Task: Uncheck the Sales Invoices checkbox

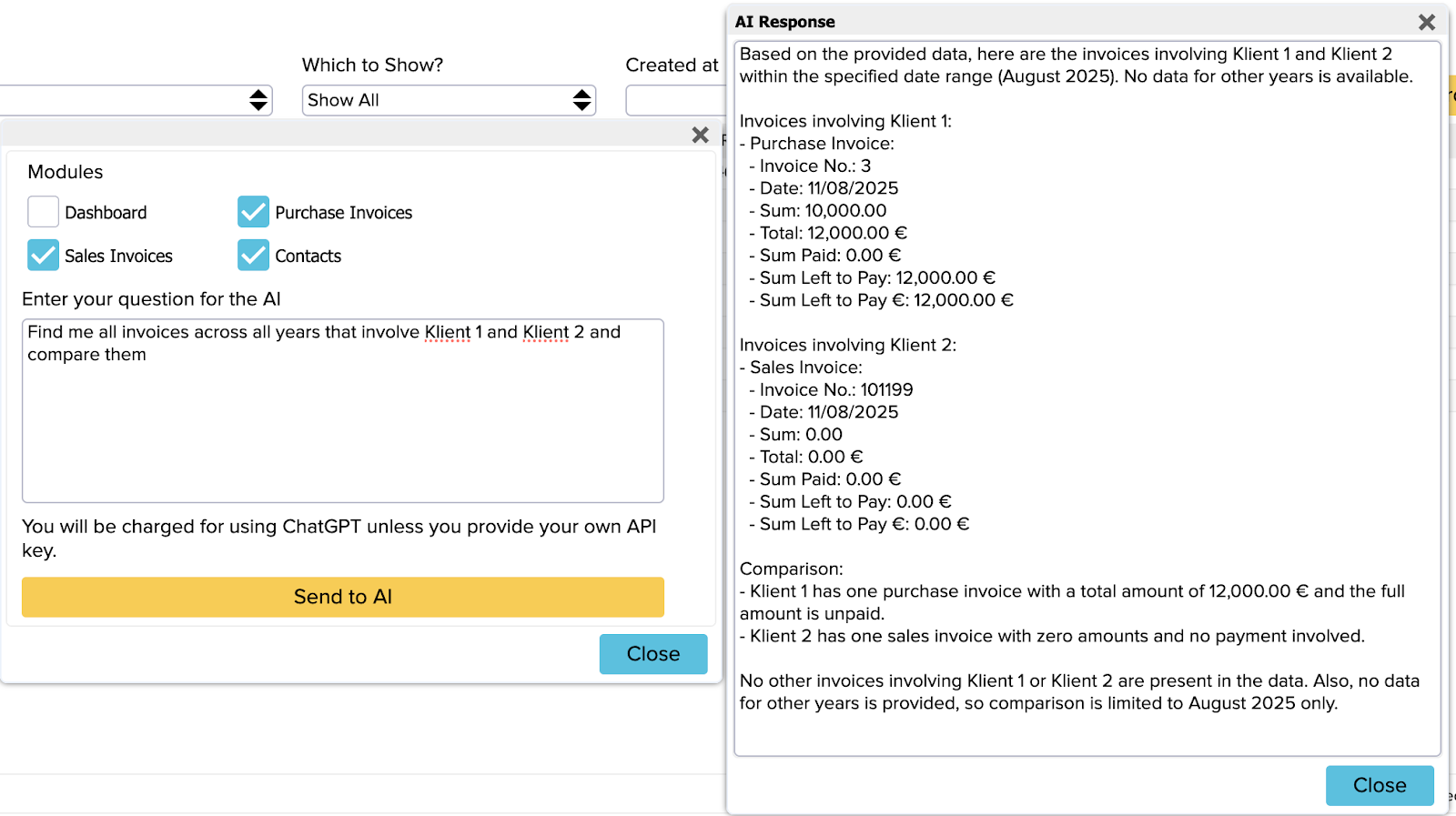Action: (43, 256)
